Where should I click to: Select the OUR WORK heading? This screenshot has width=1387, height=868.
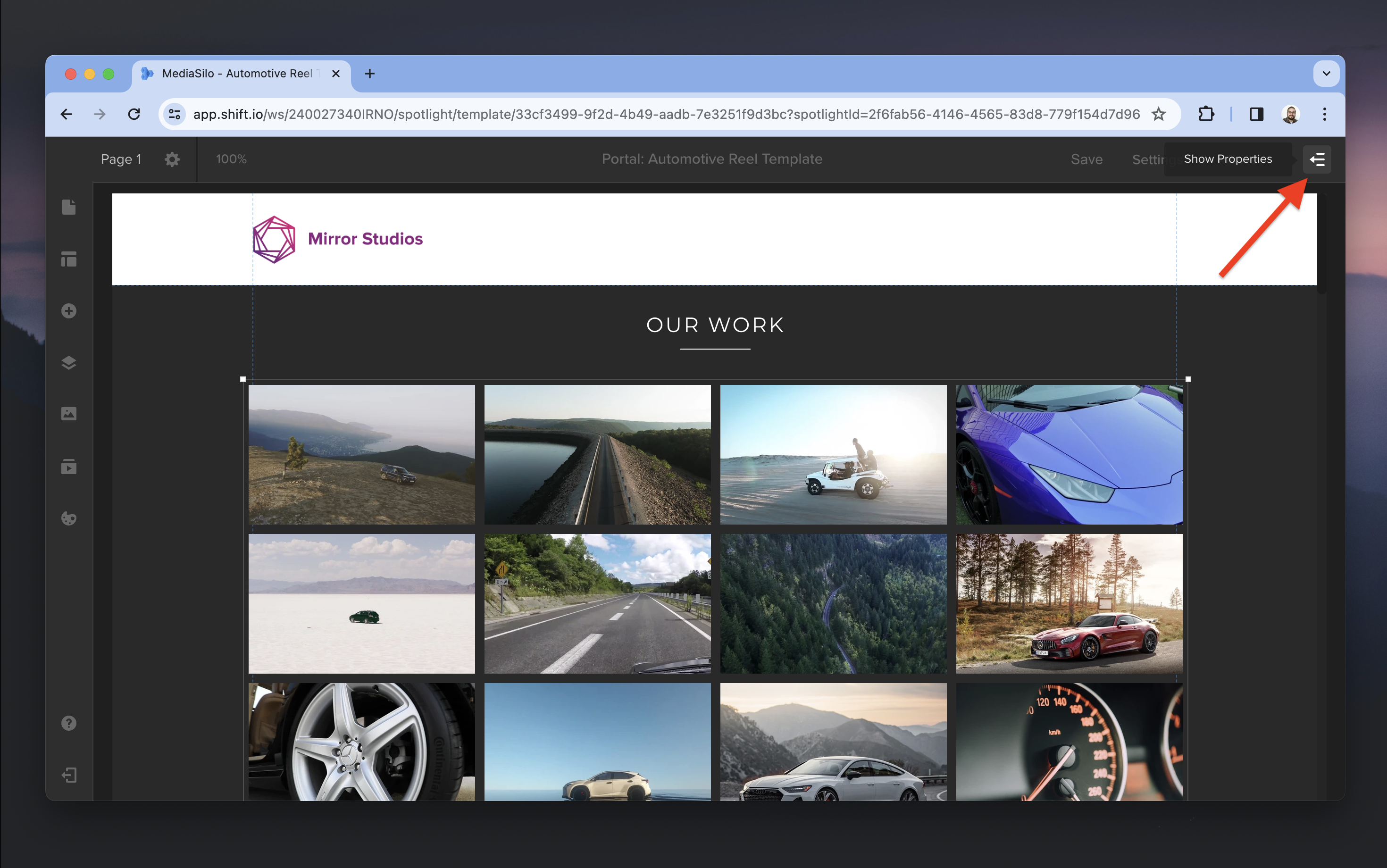pyautogui.click(x=715, y=325)
